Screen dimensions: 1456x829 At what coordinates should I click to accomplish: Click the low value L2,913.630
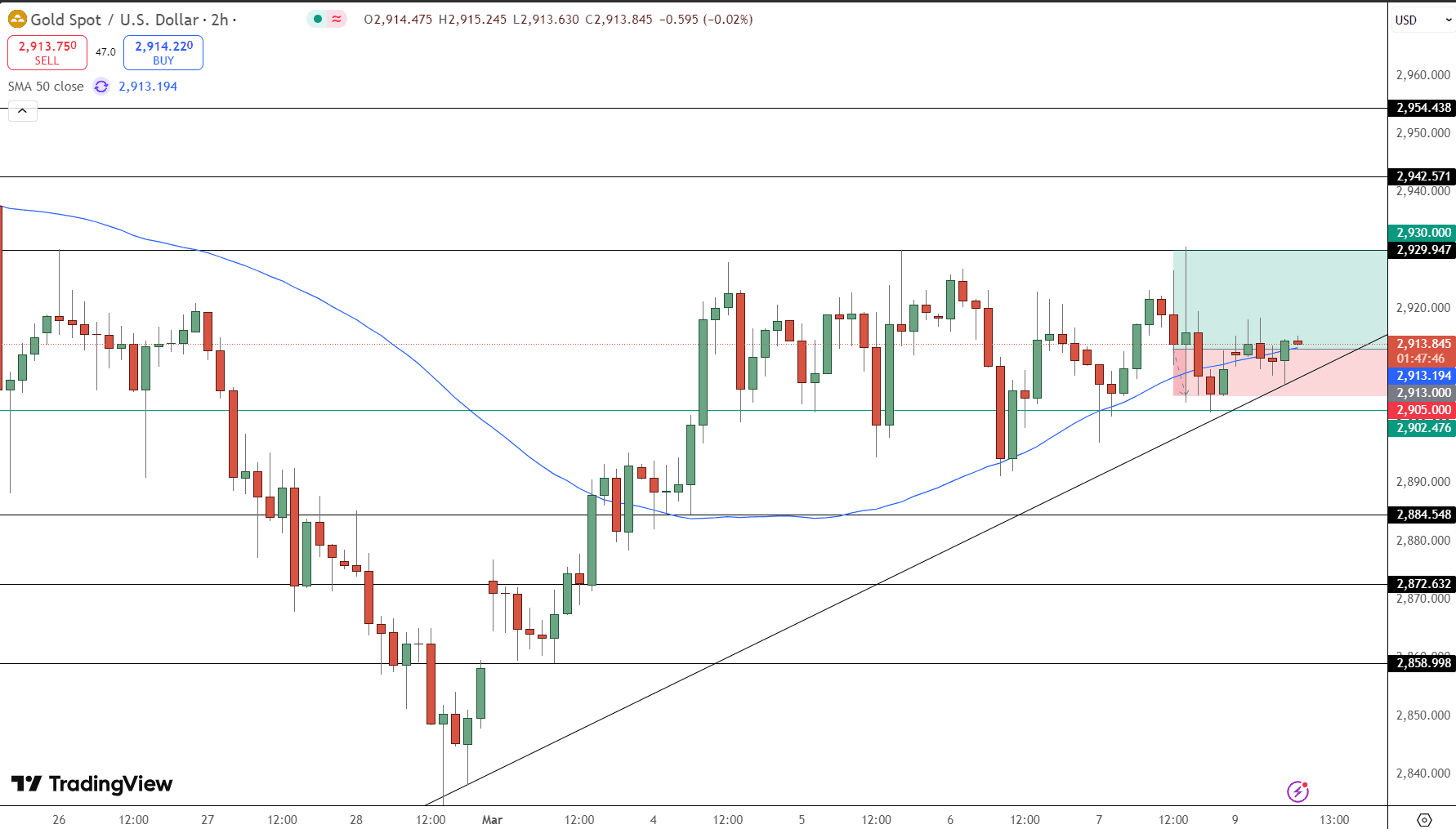click(546, 20)
